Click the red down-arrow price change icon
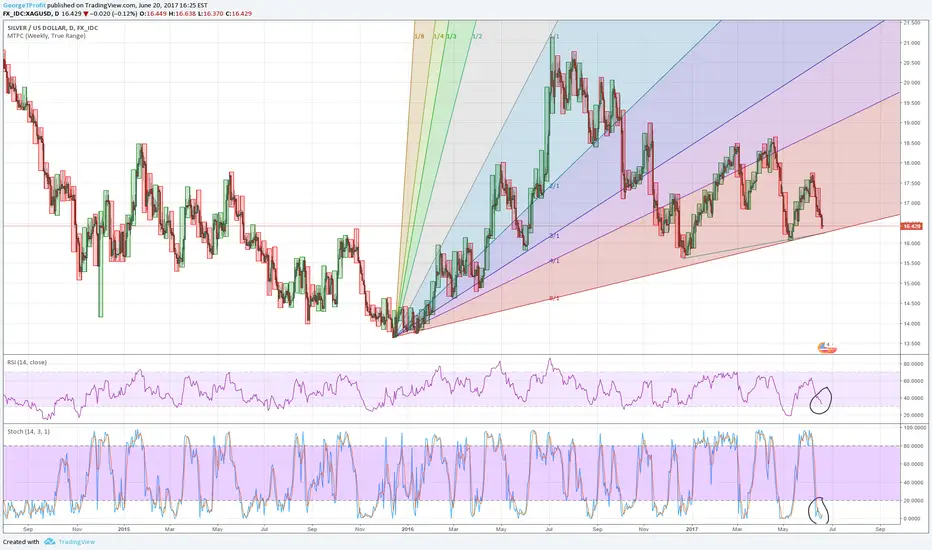Viewport: 932px width, 550px height. (86, 13)
